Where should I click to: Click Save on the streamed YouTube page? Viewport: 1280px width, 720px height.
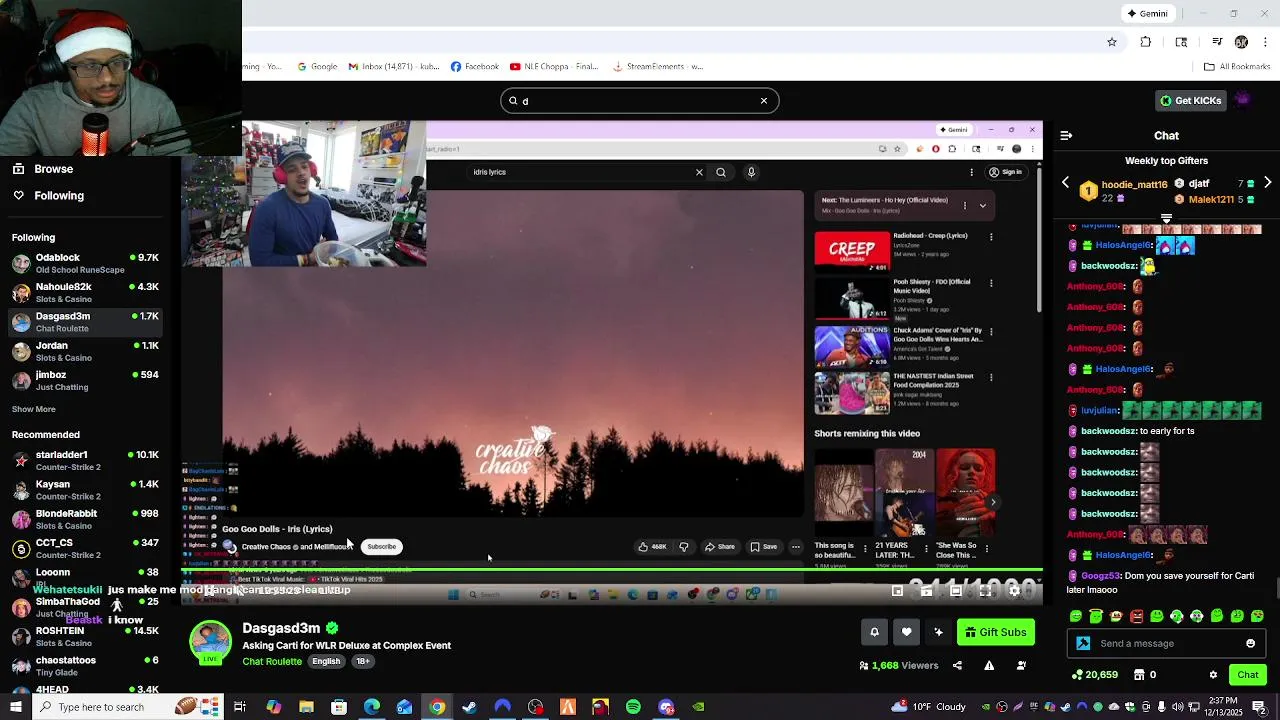pyautogui.click(x=764, y=547)
